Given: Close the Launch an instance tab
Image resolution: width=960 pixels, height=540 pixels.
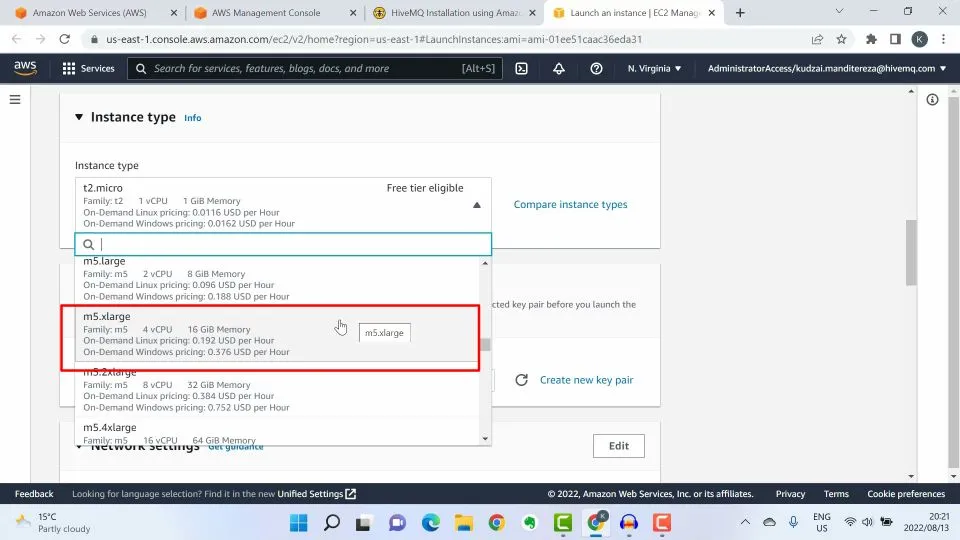Looking at the screenshot, I should pos(711,13).
